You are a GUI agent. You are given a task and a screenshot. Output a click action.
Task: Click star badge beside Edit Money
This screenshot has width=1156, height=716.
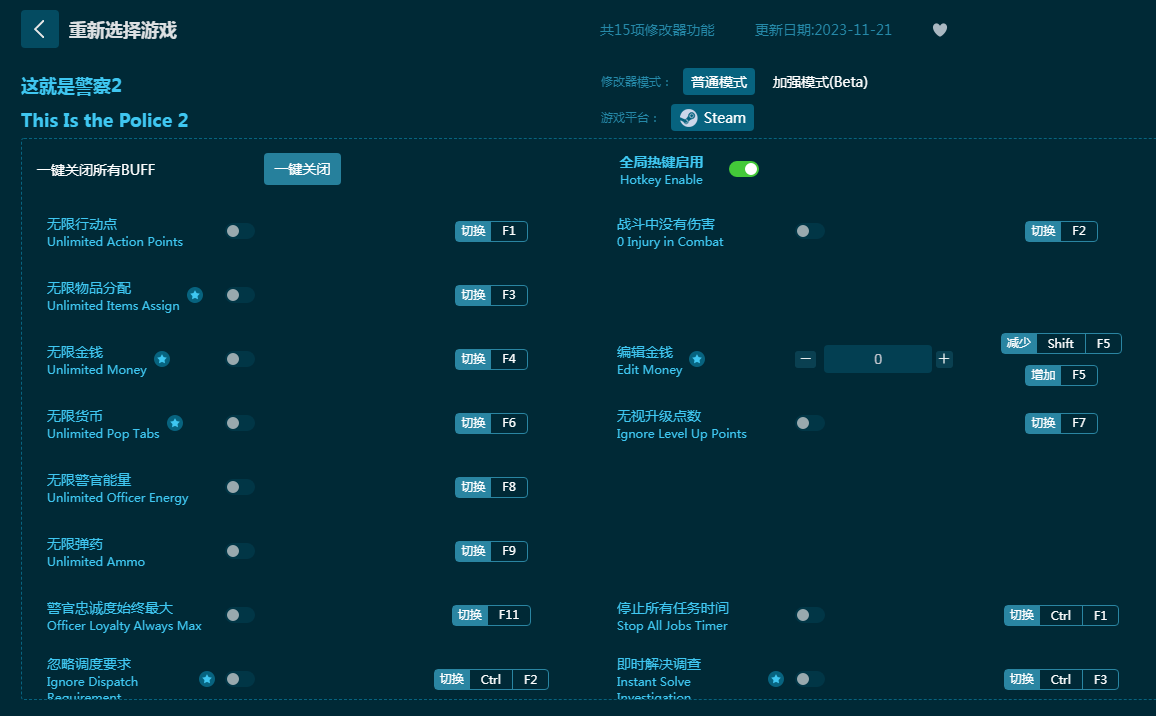pos(697,359)
